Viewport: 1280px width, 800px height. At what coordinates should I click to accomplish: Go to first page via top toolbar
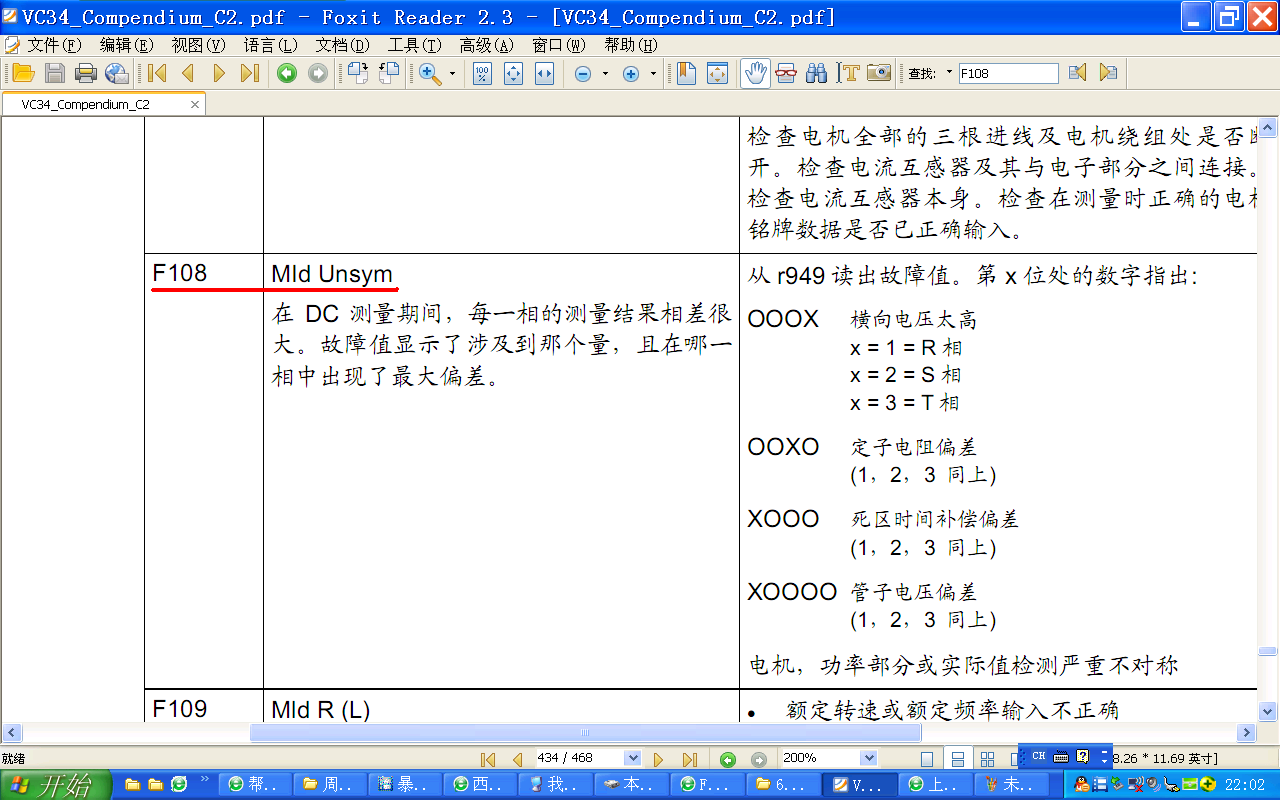pos(157,73)
